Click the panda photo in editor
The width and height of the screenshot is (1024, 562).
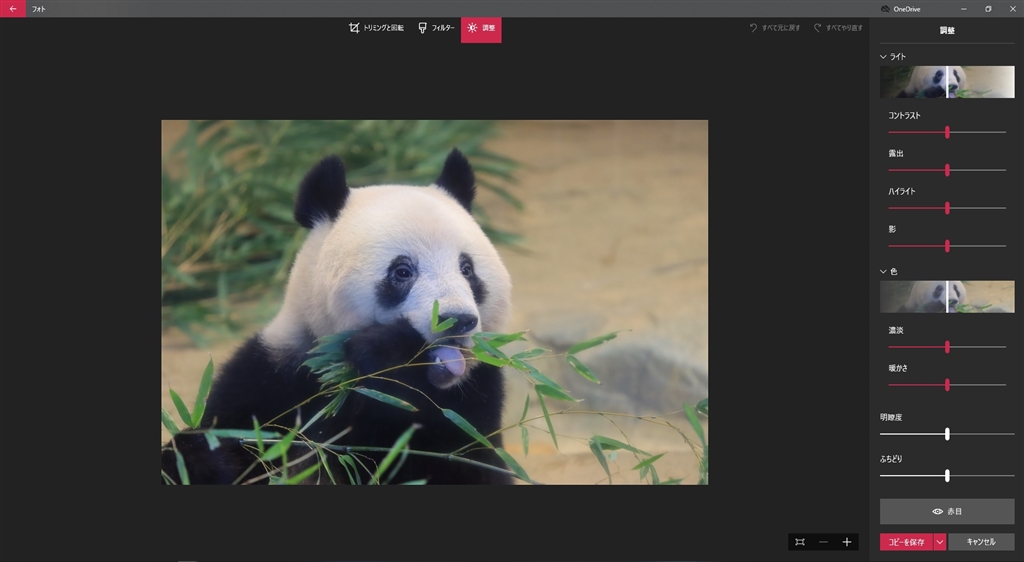[x=434, y=302]
